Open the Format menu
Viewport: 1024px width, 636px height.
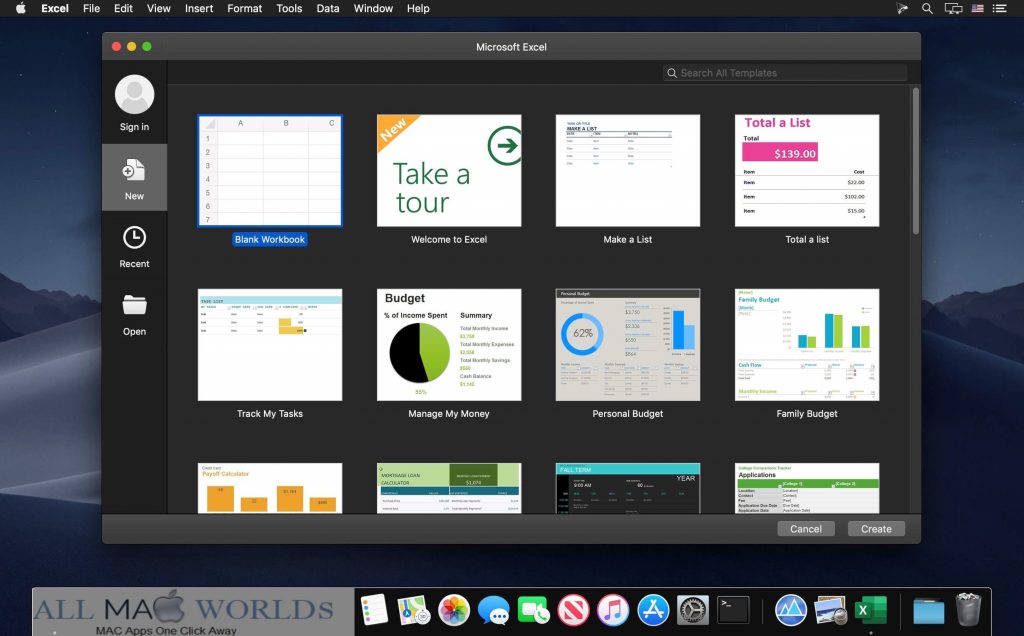tap(244, 8)
